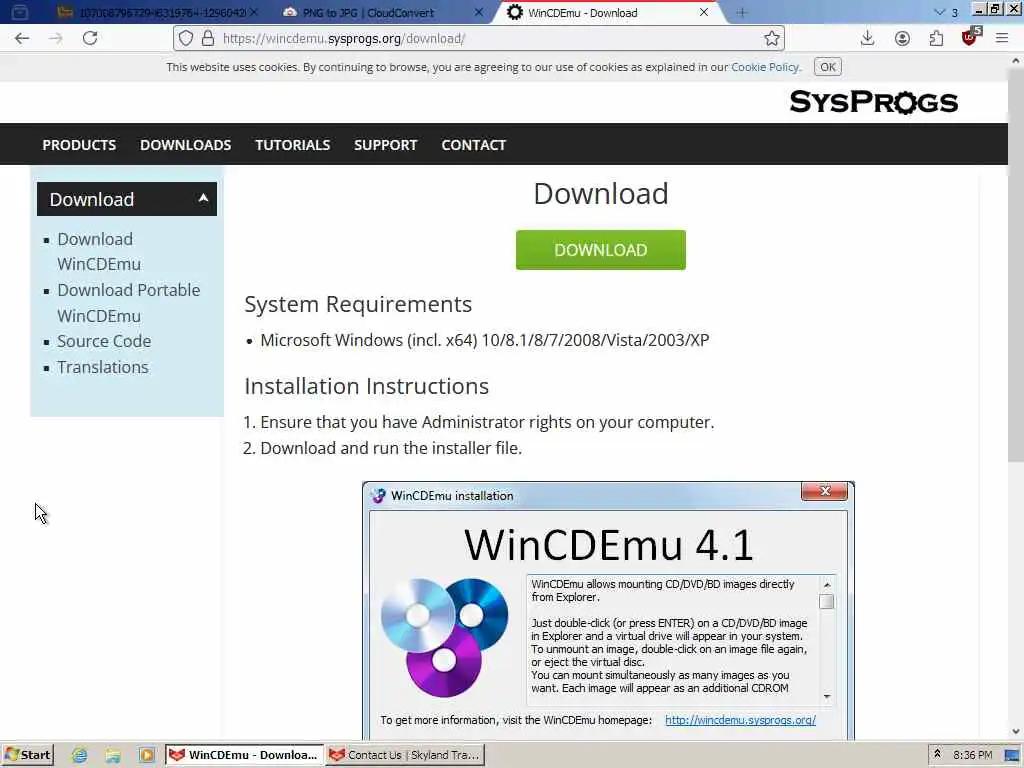Image resolution: width=1024 pixels, height=768 pixels.
Task: Open the tracking protection shield icon
Action: pyautogui.click(x=185, y=39)
